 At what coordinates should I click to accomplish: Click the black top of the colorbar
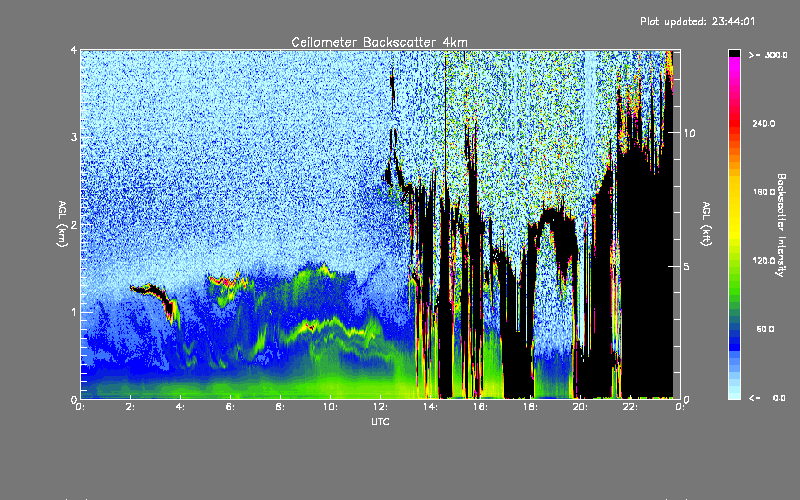coord(734,53)
